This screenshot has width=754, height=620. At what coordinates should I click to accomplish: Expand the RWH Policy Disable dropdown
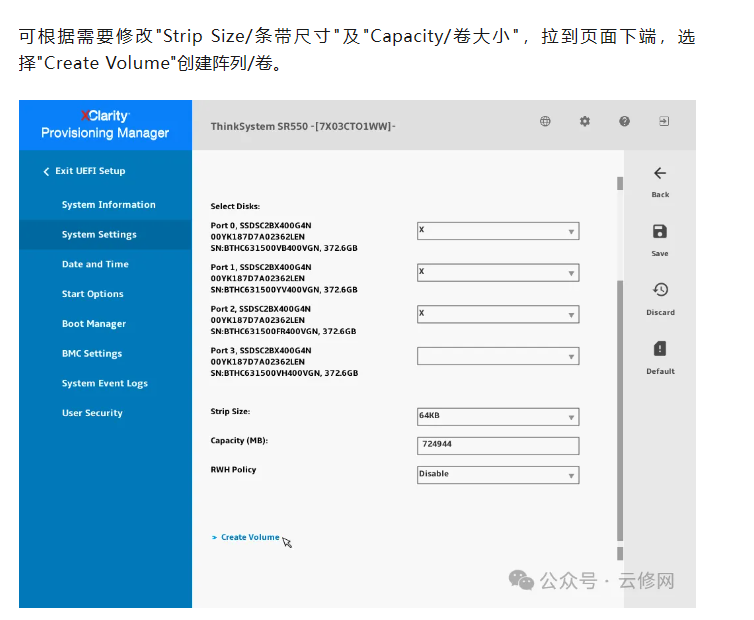coord(498,475)
